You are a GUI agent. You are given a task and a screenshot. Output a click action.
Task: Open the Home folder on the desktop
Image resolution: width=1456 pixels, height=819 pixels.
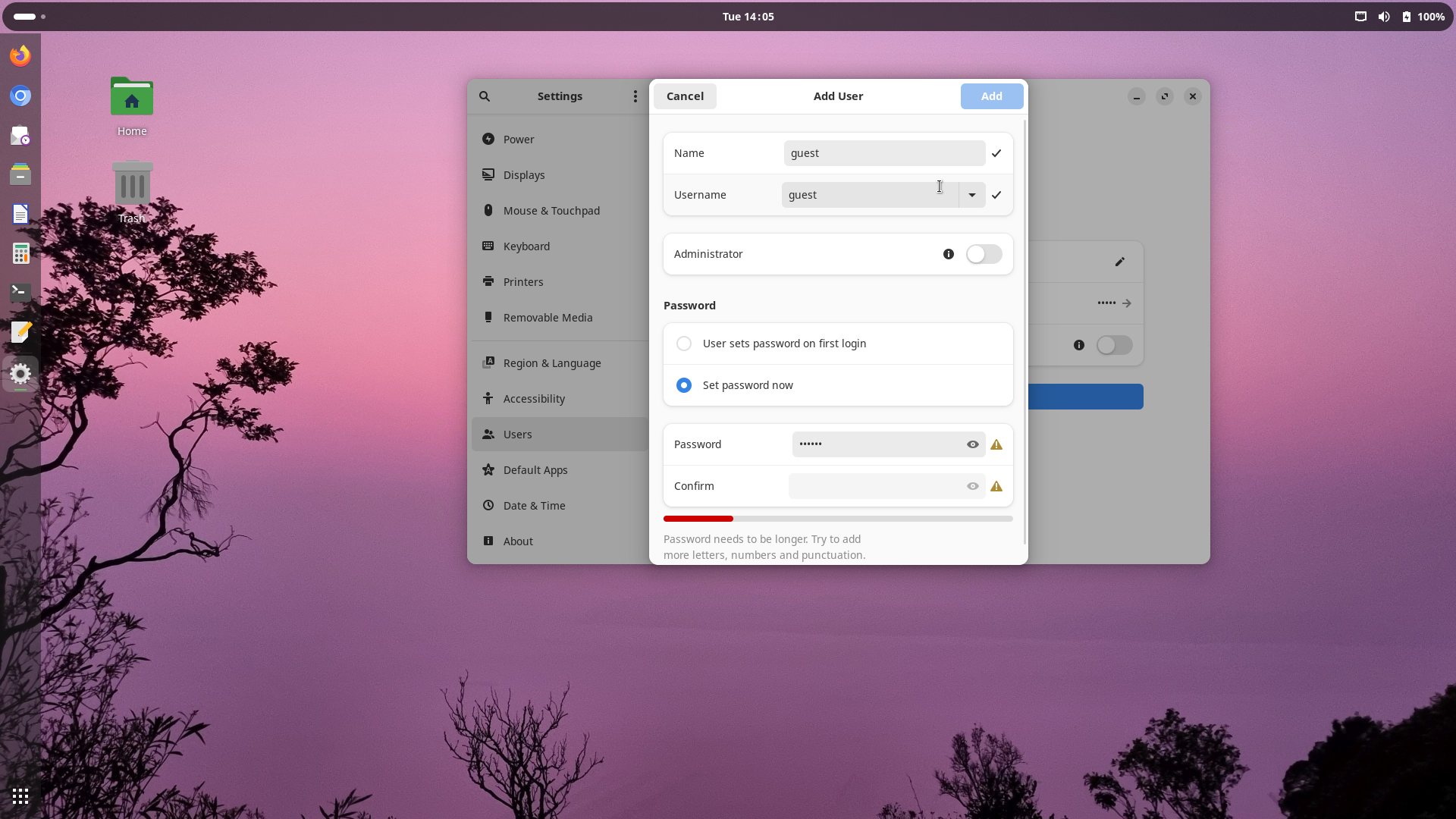132,107
